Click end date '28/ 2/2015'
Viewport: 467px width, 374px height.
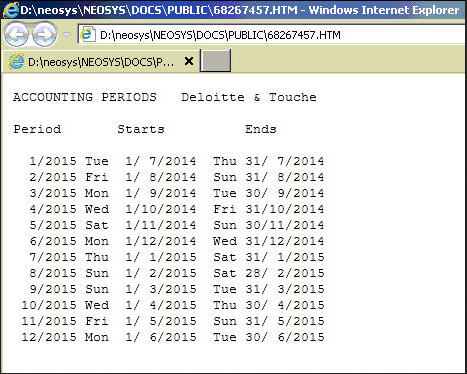click(x=285, y=273)
